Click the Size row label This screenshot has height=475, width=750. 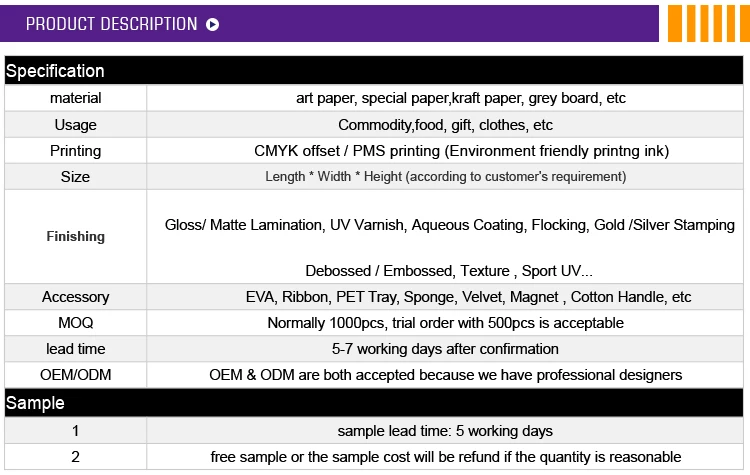point(75,177)
